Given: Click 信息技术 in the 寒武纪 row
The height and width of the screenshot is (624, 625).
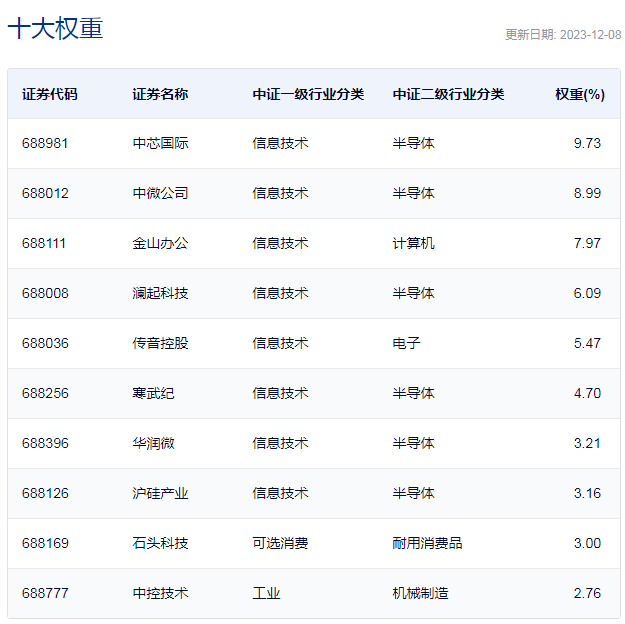Looking at the screenshot, I should pyautogui.click(x=280, y=394).
